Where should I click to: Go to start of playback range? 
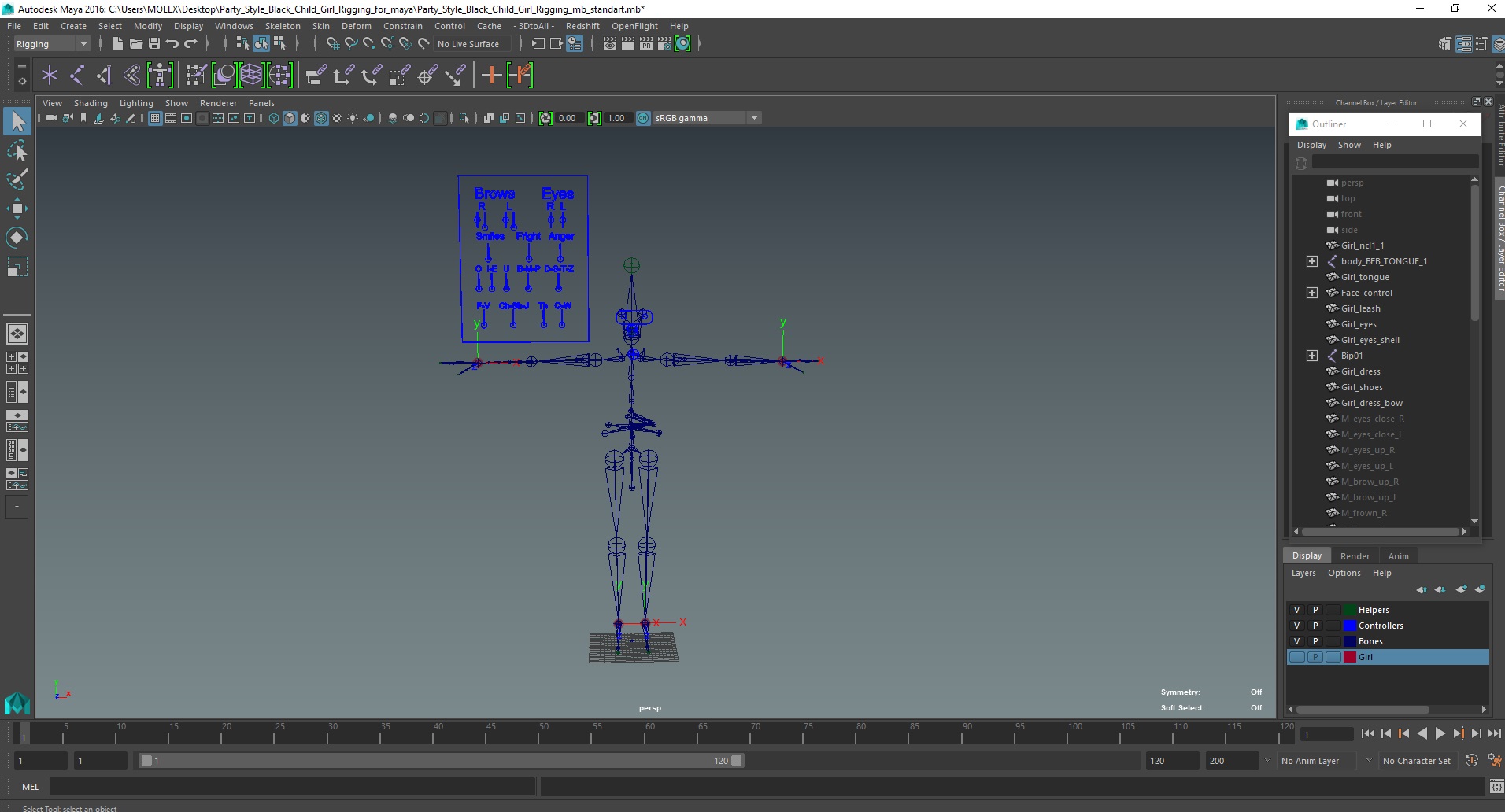coord(1368,733)
